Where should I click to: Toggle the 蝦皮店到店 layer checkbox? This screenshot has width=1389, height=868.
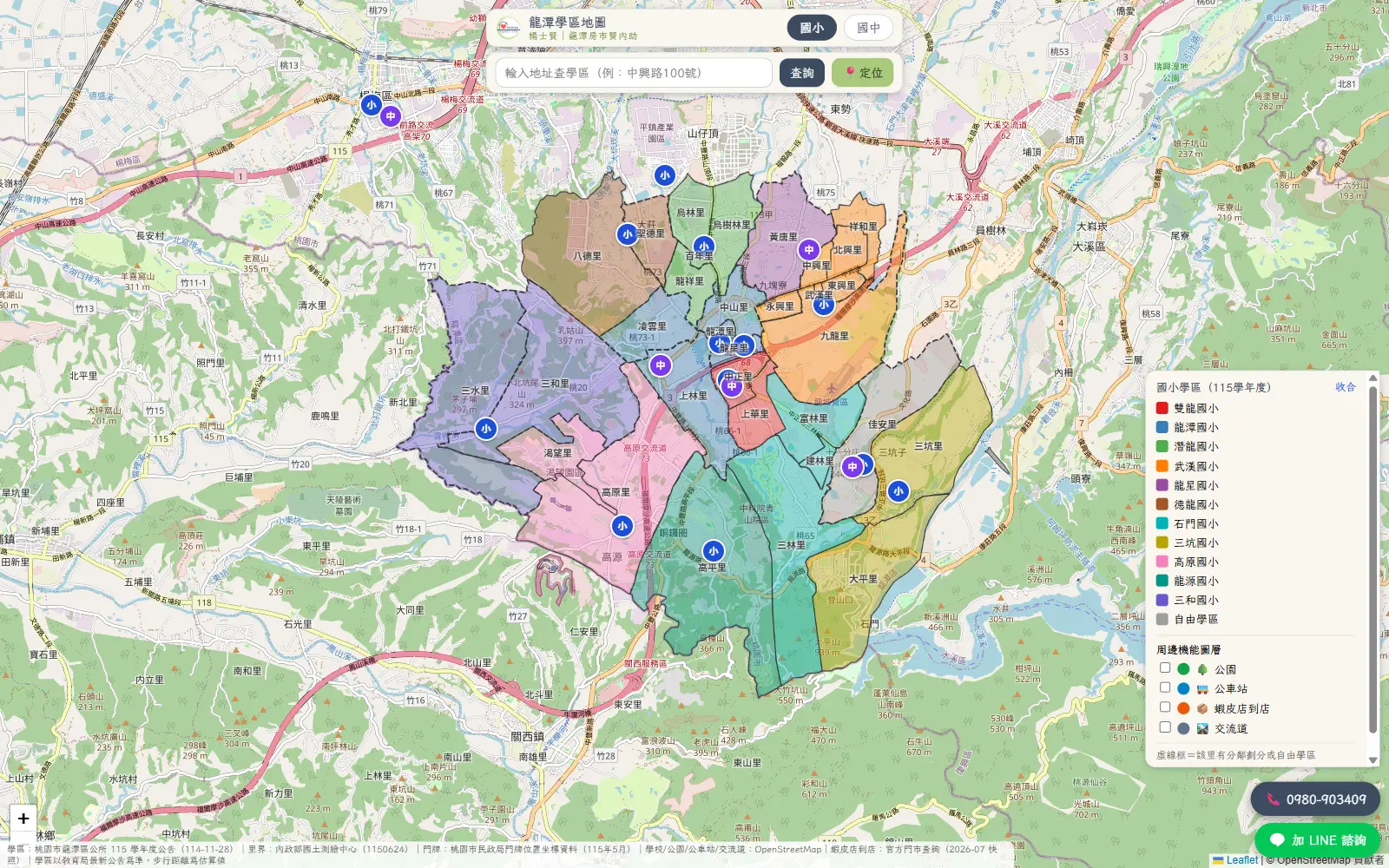pyautogui.click(x=1165, y=707)
